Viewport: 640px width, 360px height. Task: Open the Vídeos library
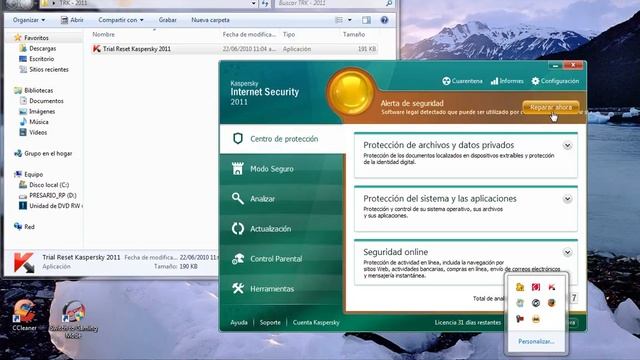pos(38,132)
